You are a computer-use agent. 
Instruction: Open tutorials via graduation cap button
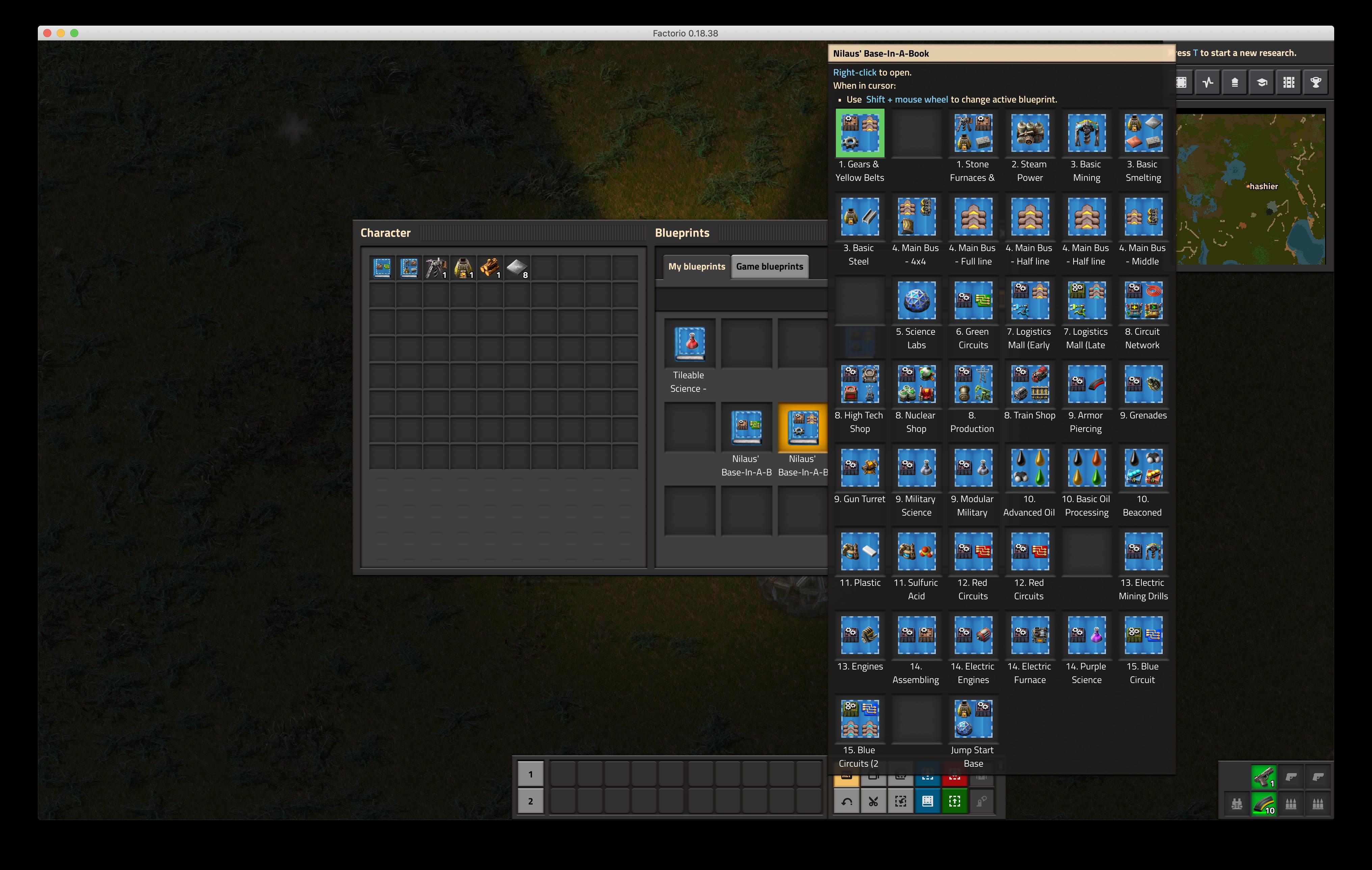(1262, 83)
